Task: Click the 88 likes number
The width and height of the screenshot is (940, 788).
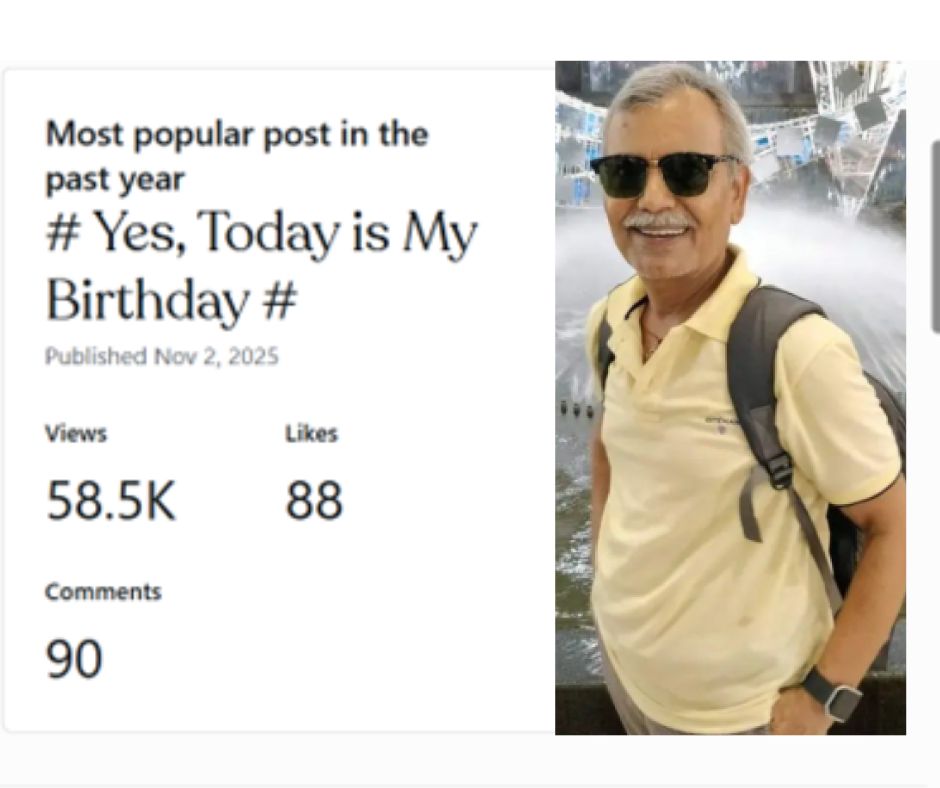Action: [x=314, y=501]
